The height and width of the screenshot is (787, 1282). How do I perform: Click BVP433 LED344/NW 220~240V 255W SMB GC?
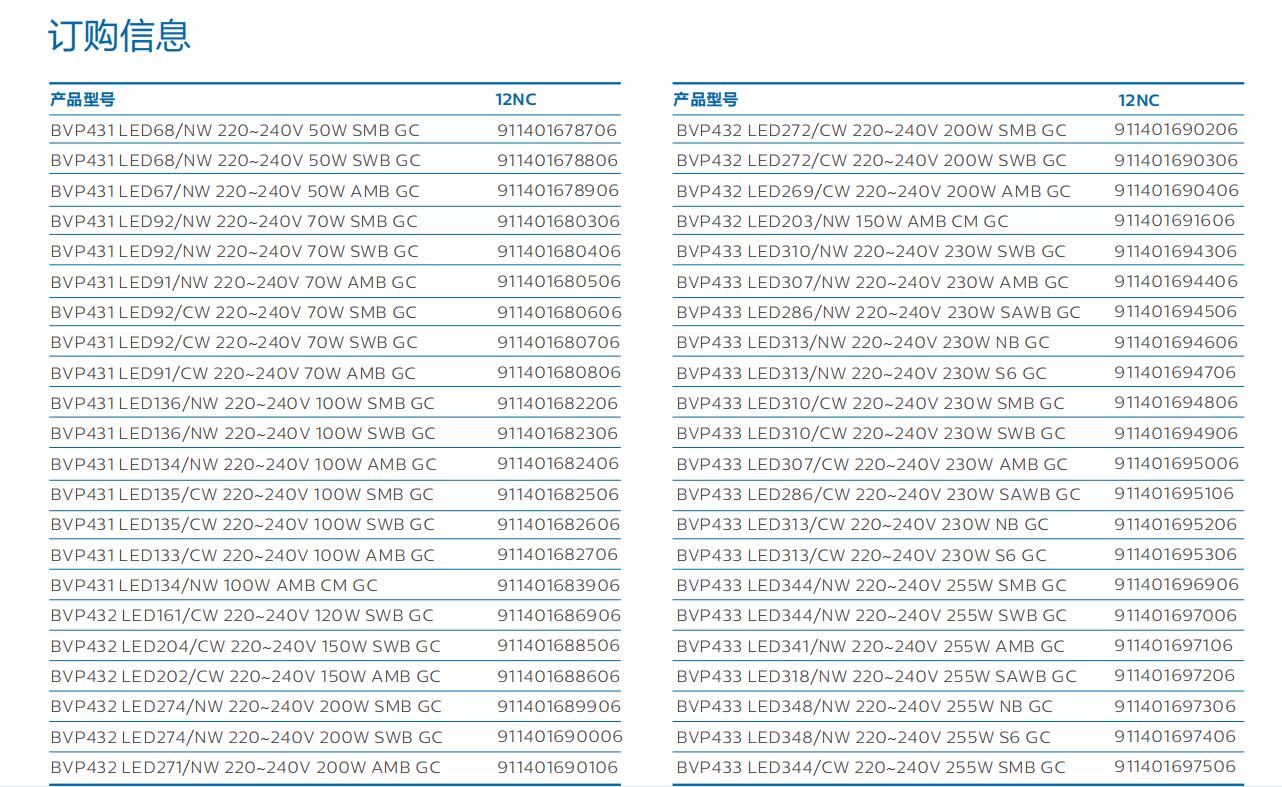click(871, 585)
